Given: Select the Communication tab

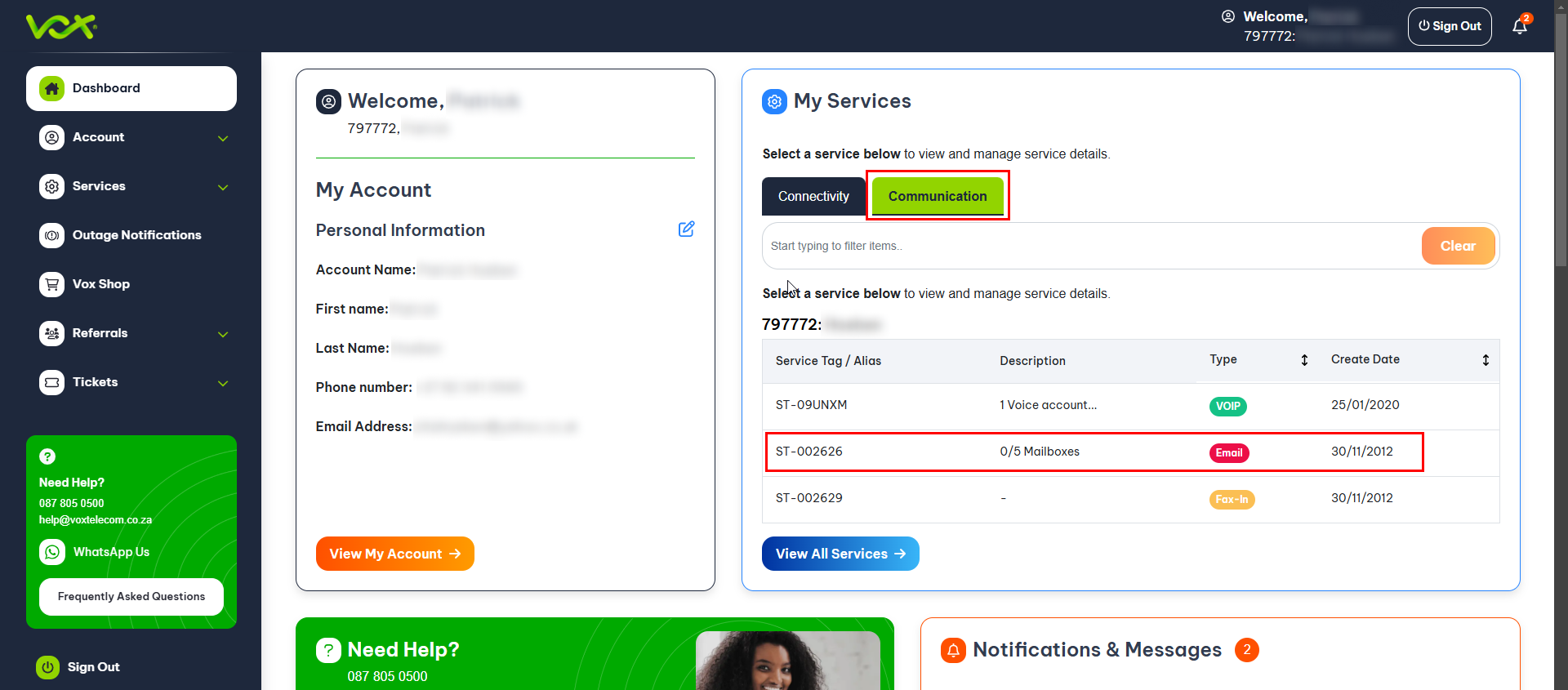Looking at the screenshot, I should pyautogui.click(x=937, y=197).
